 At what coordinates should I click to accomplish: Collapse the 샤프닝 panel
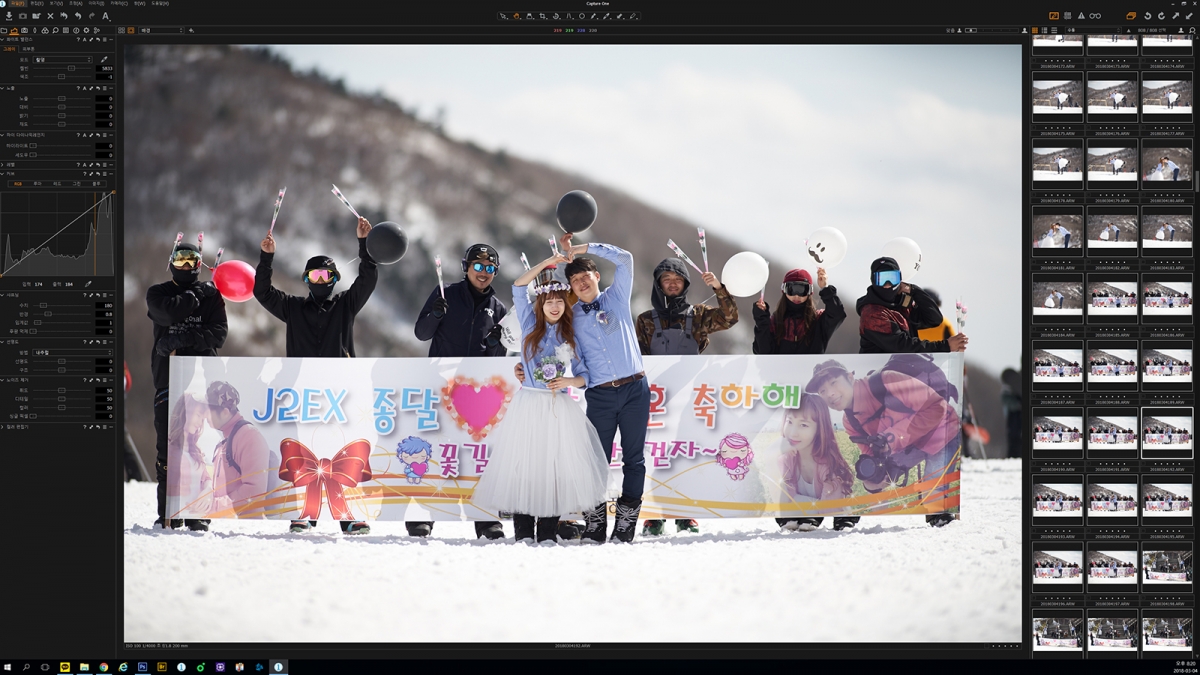(3, 295)
